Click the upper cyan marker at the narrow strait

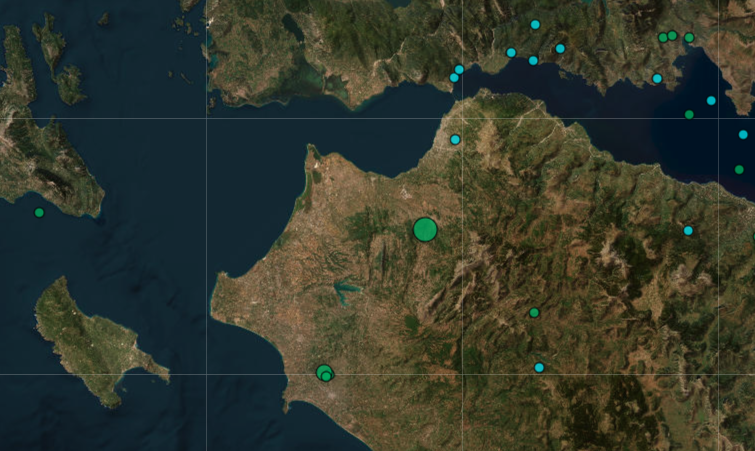[459, 70]
